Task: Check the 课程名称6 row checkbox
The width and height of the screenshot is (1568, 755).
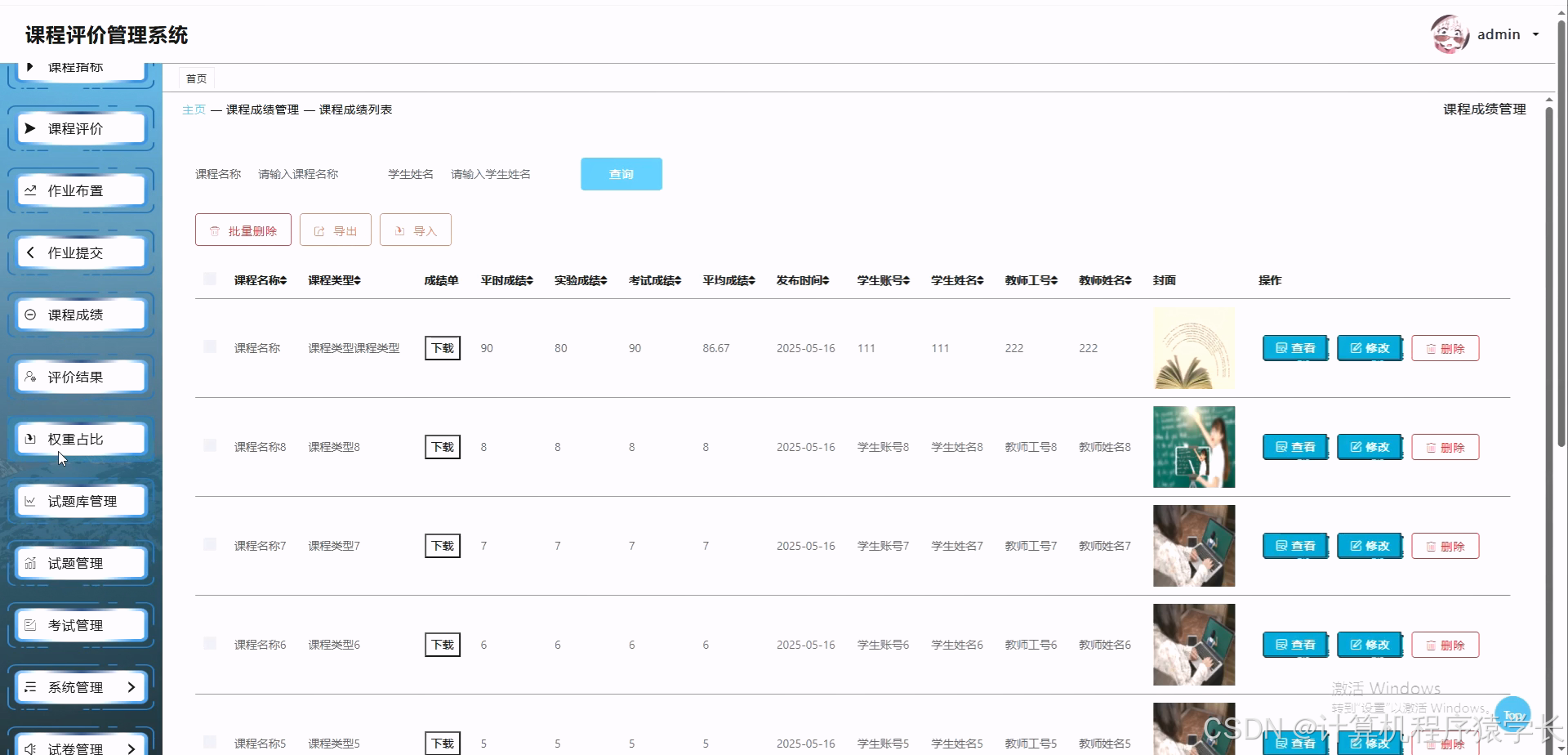Action: tap(210, 644)
